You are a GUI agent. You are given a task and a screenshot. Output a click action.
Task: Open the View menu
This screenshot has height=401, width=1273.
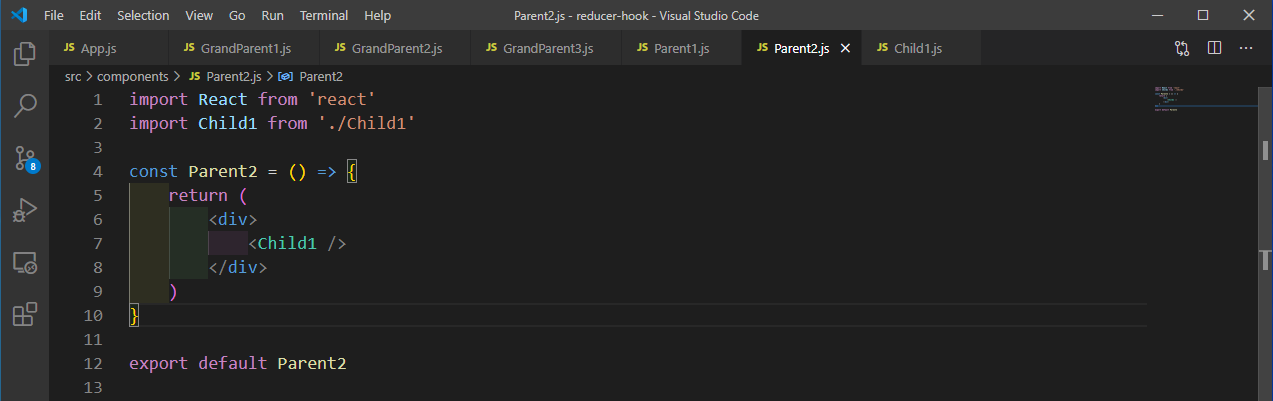point(199,16)
